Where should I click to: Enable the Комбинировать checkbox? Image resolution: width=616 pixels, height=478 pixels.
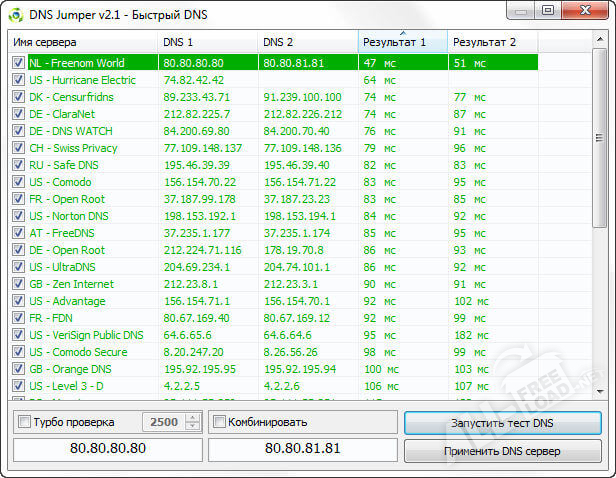point(220,422)
